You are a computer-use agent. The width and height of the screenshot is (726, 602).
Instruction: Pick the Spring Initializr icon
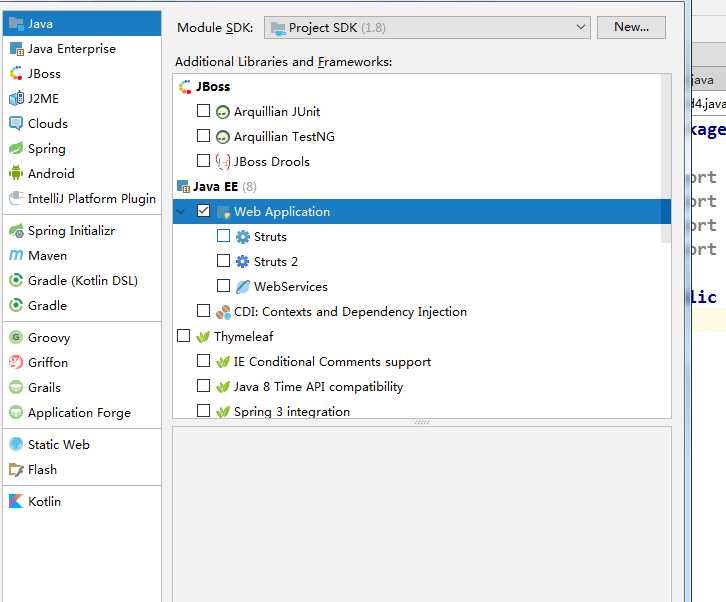tap(16, 231)
